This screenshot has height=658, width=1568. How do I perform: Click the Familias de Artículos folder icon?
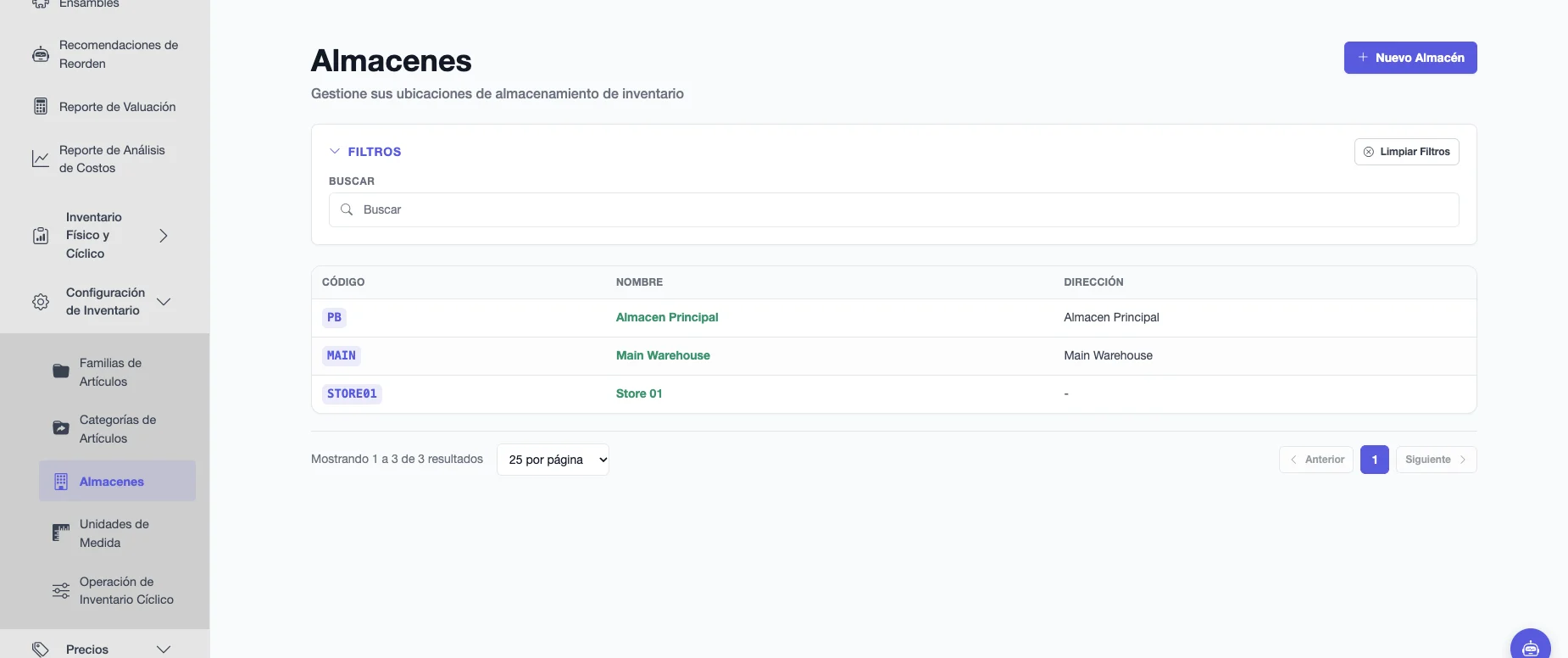[x=61, y=371]
